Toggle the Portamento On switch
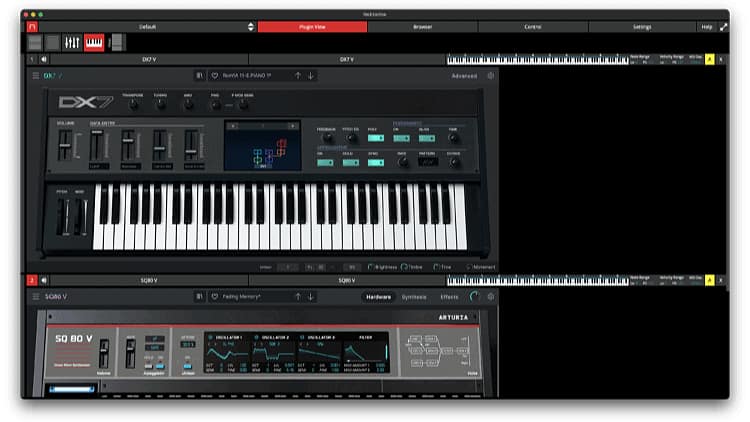Screen dimensions: 750x422 (x=400, y=137)
